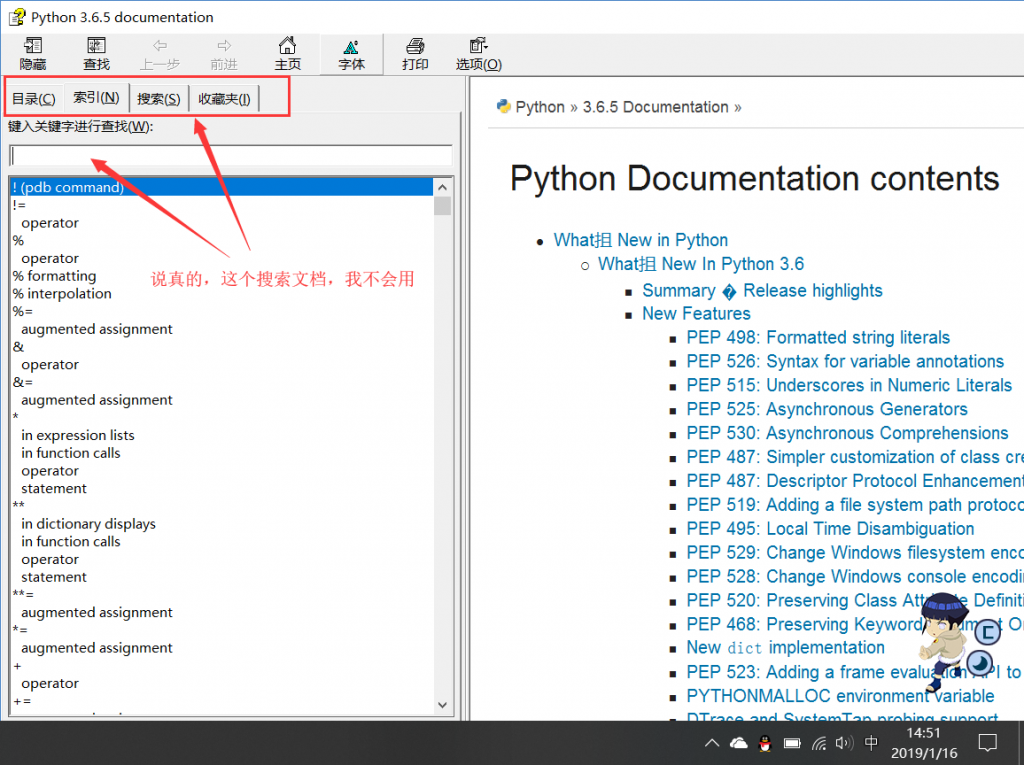Click the OneDrive cloud tray icon
The image size is (1024, 765).
point(739,743)
